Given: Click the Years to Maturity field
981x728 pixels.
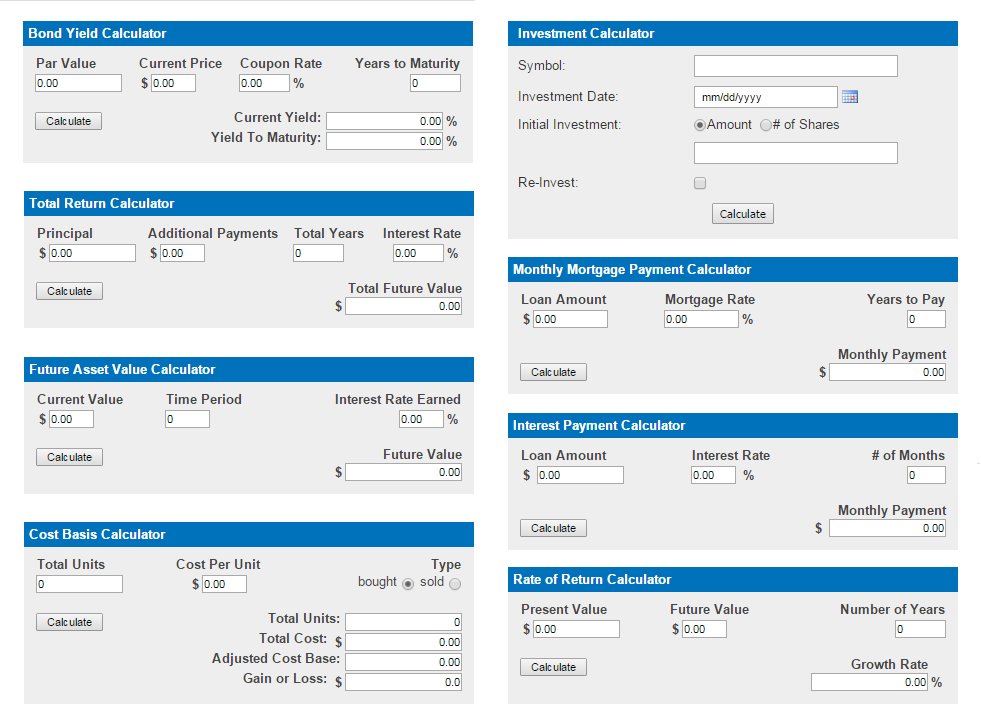Looking at the screenshot, I should coord(435,83).
